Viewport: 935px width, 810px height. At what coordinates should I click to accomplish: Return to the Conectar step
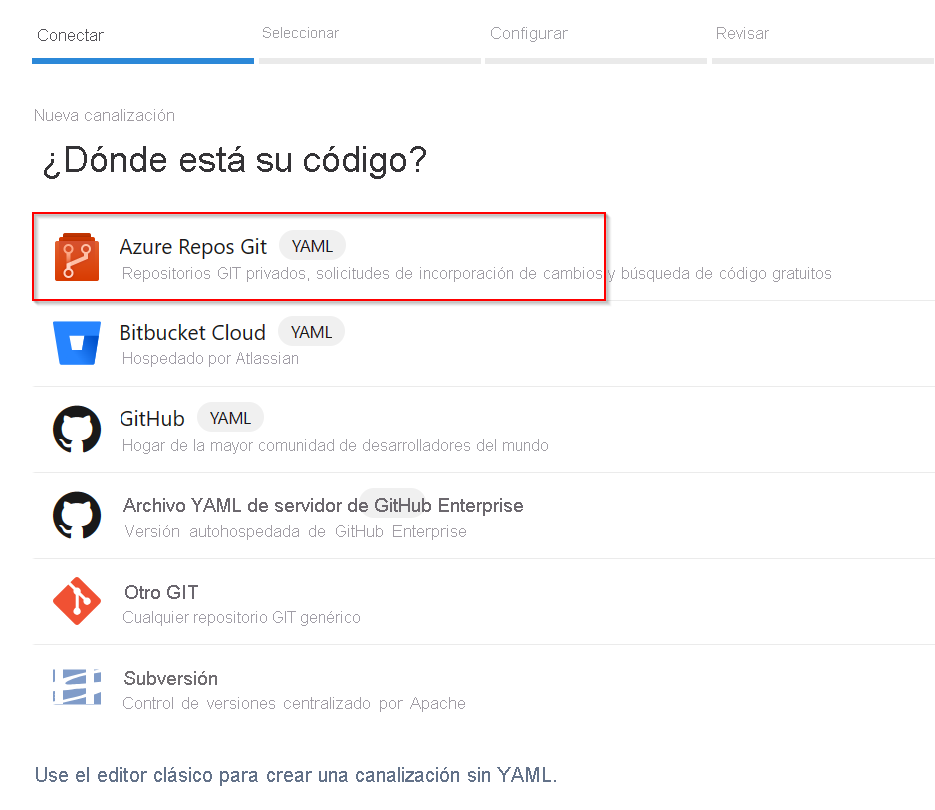click(x=70, y=35)
